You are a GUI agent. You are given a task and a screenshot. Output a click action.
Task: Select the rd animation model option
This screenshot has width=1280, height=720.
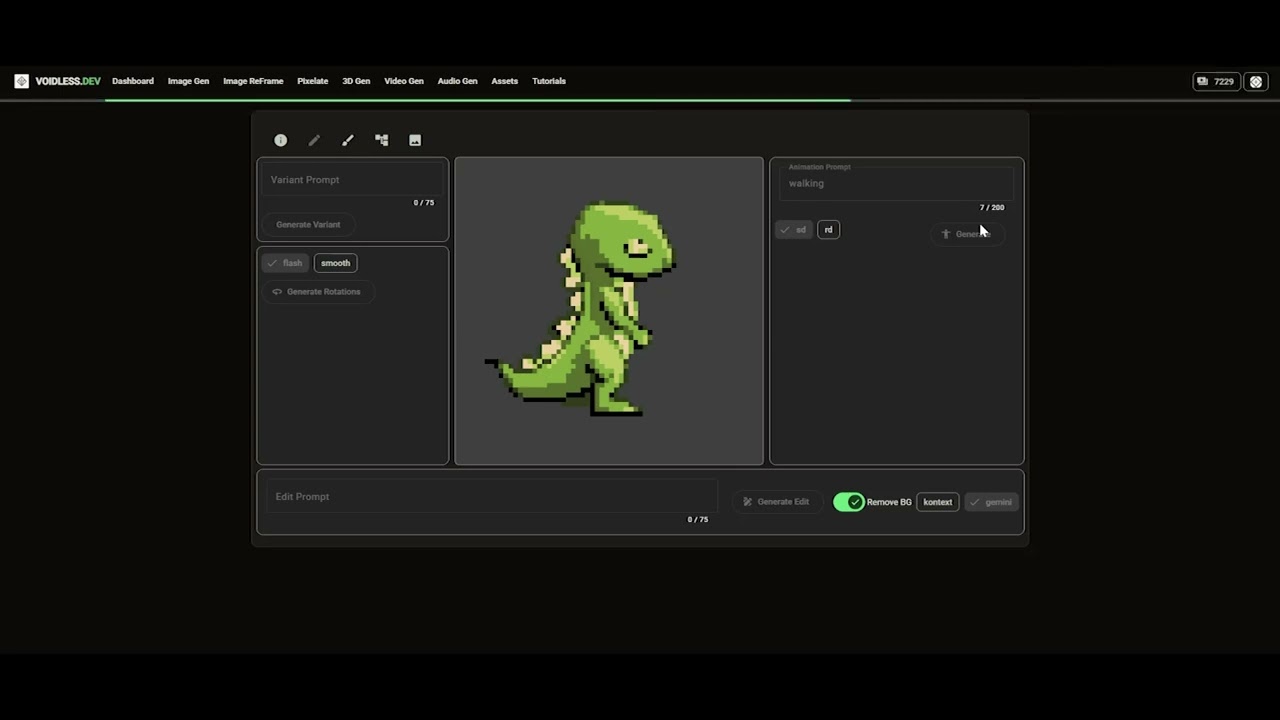click(x=828, y=230)
